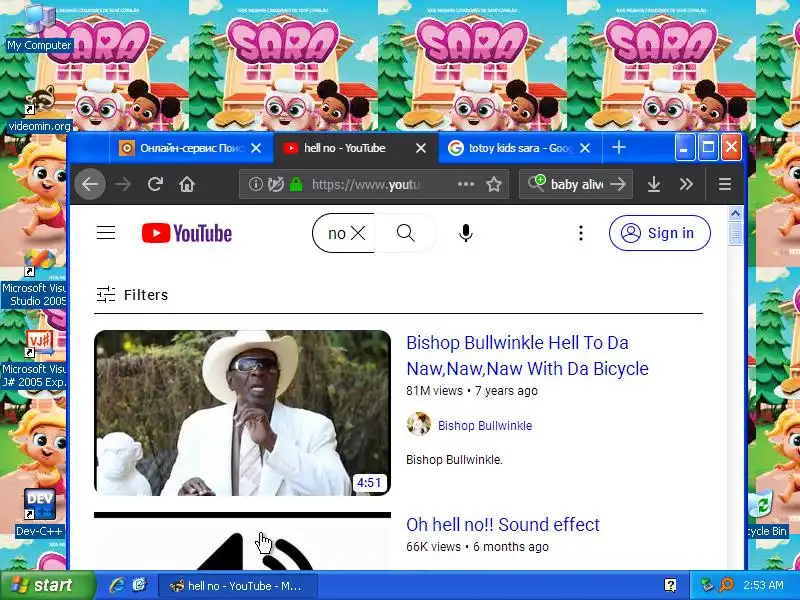
Task: Search by voice using the microphone
Action: pyautogui.click(x=465, y=233)
